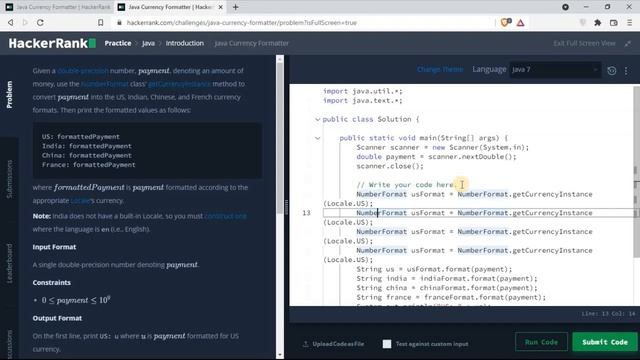This screenshot has height=360, width=640.
Task: Click Submit Code button
Action: pos(605,342)
